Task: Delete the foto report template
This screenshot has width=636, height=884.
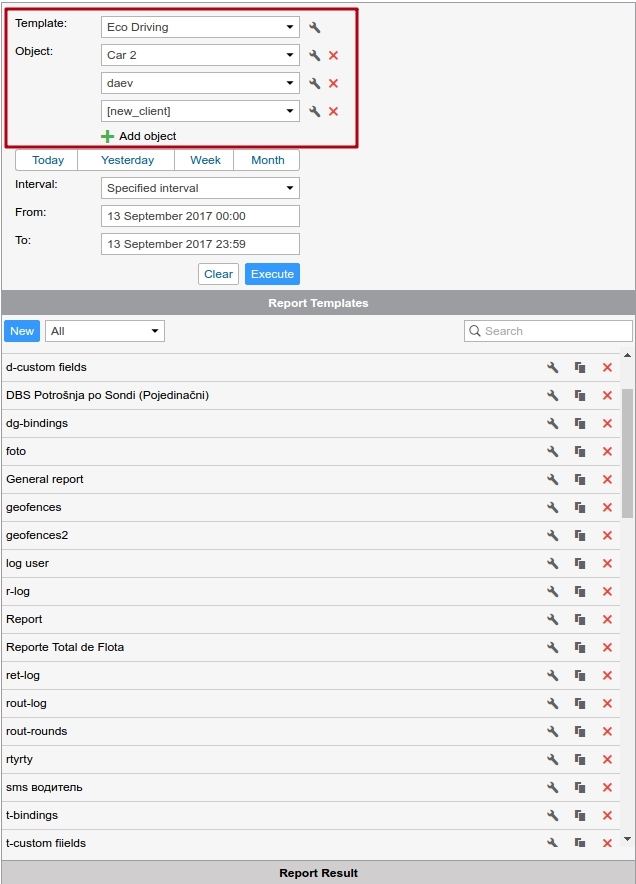Action: (x=607, y=452)
